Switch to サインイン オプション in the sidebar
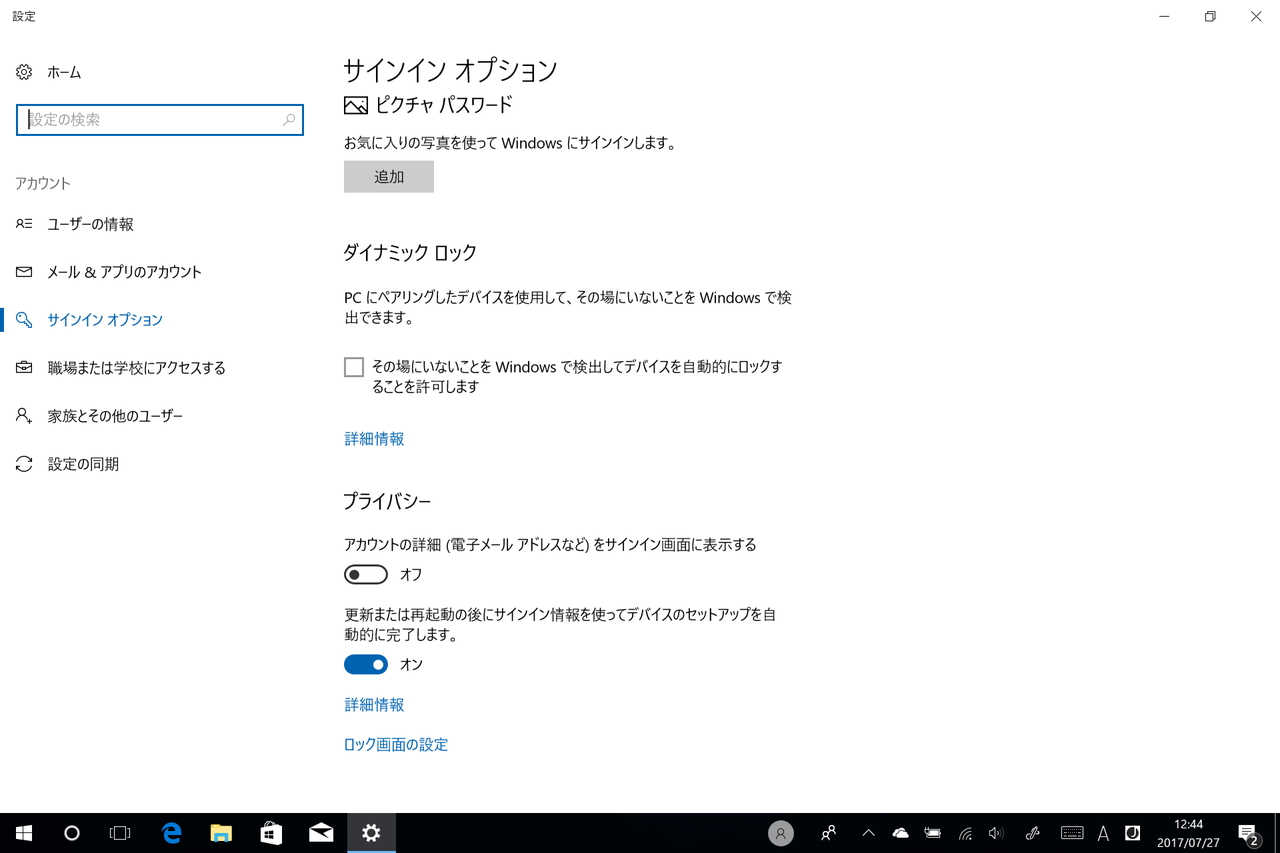Viewport: 1280px width, 853px height. coord(104,319)
